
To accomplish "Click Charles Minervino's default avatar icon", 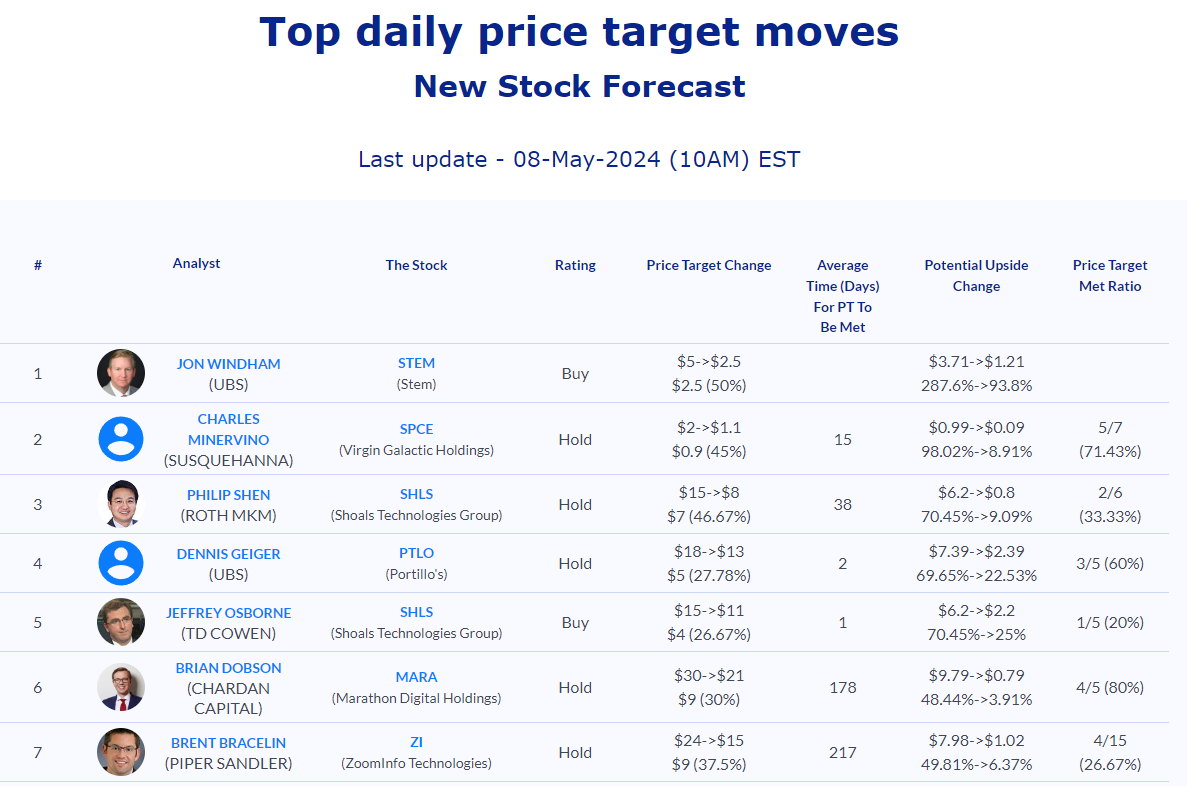I will (x=121, y=439).
